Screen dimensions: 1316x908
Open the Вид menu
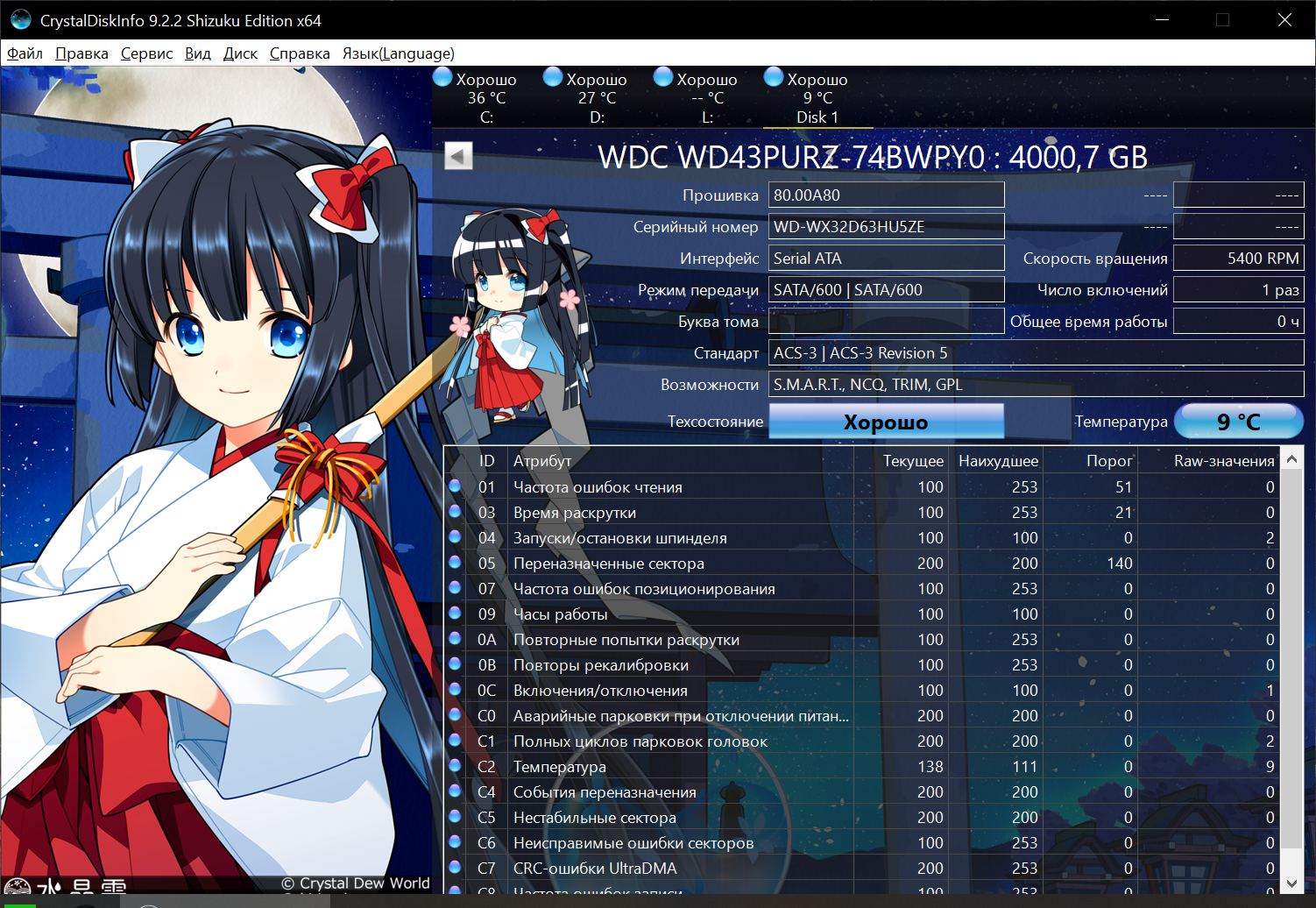pos(198,53)
